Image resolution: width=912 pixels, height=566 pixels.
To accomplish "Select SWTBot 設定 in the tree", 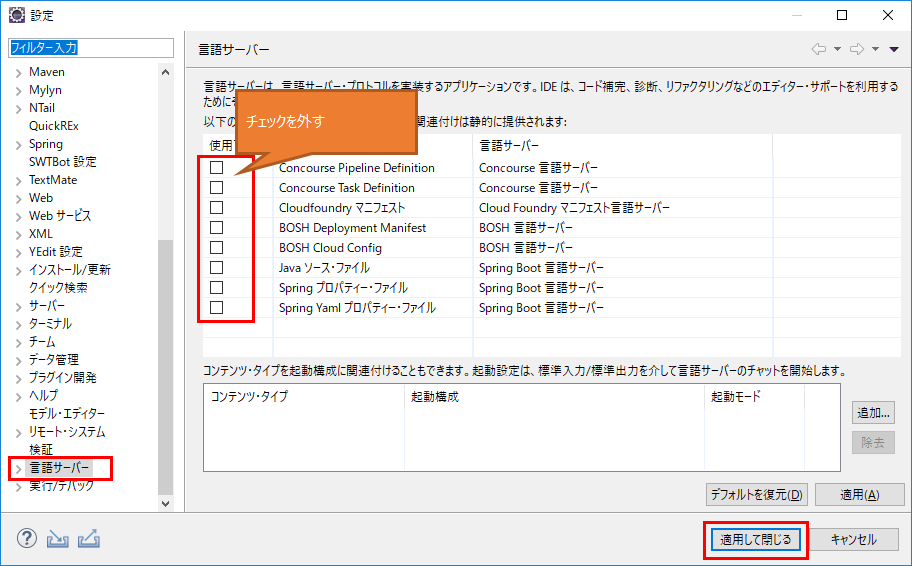I will pyautogui.click(x=63, y=162).
